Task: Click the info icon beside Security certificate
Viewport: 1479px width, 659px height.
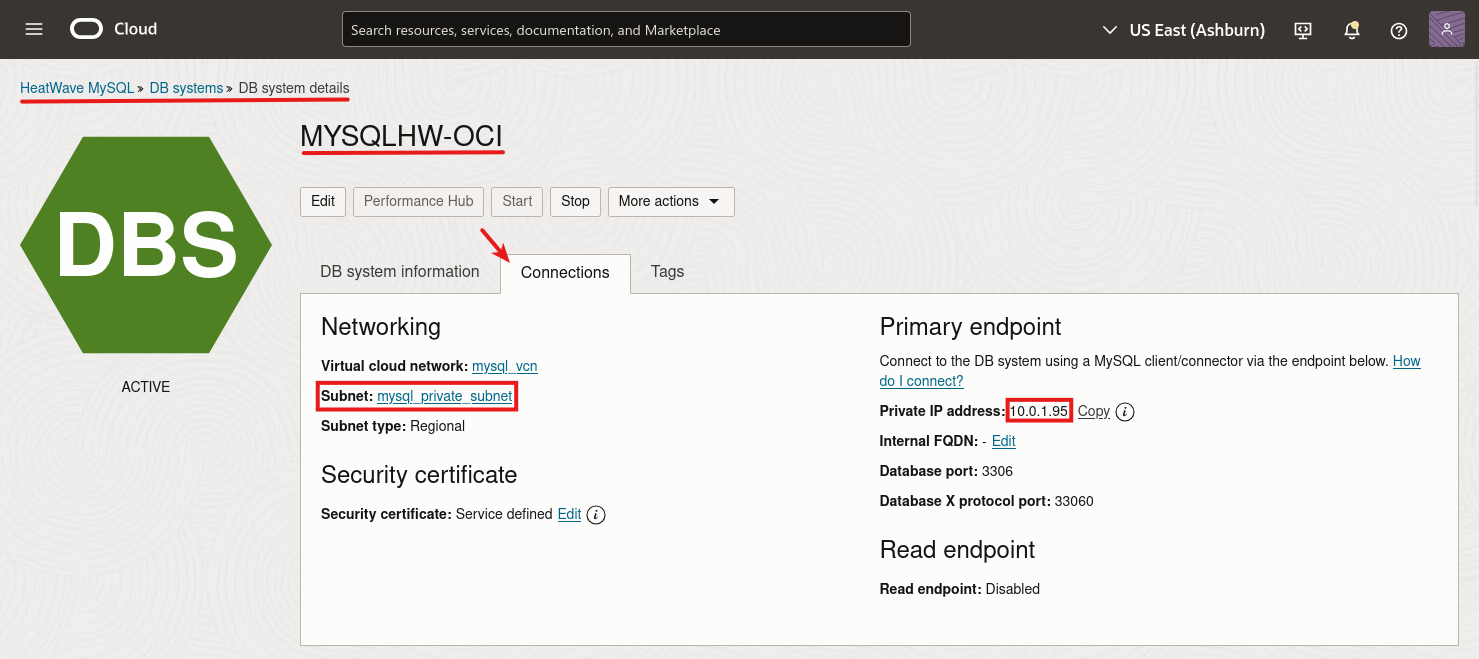Action: click(x=594, y=514)
